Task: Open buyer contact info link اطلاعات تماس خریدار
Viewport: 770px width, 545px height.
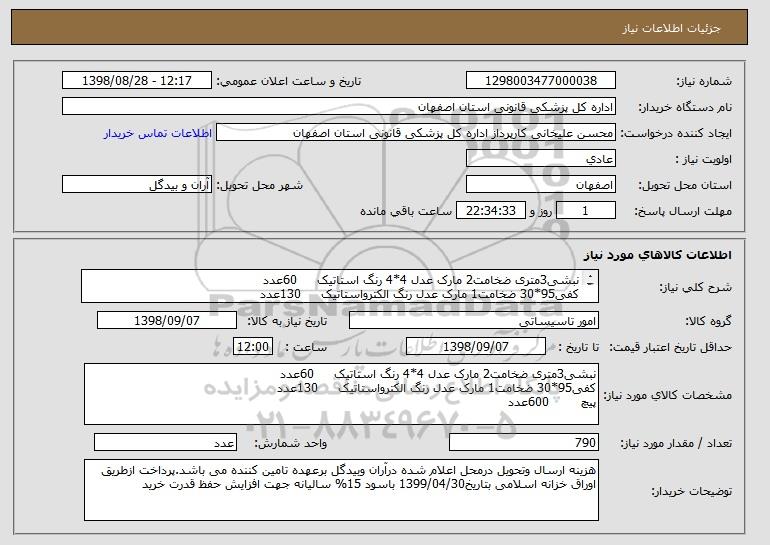Action: coord(158,133)
